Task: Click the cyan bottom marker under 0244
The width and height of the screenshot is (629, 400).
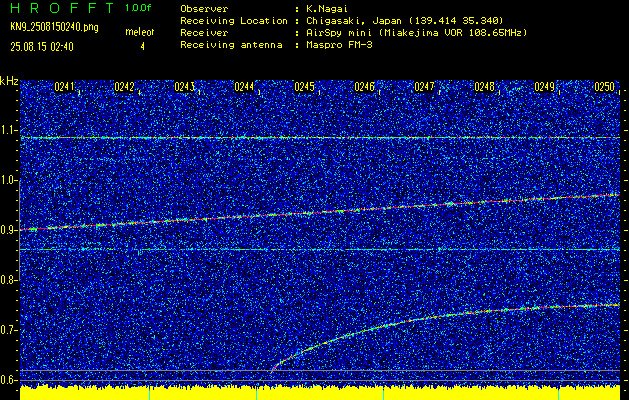Action: (257, 394)
